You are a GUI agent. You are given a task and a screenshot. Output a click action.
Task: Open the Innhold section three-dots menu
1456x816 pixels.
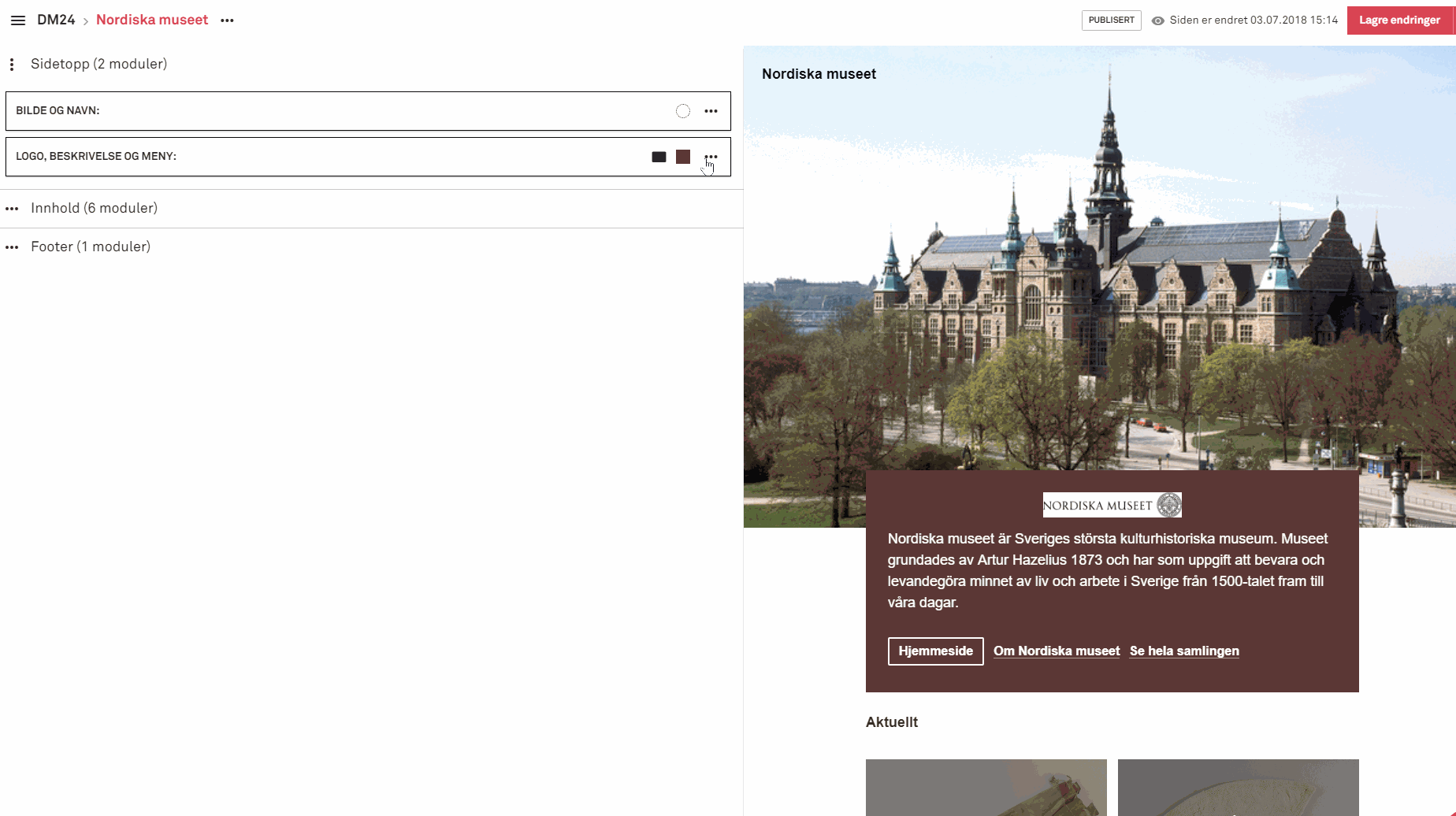tap(12, 209)
